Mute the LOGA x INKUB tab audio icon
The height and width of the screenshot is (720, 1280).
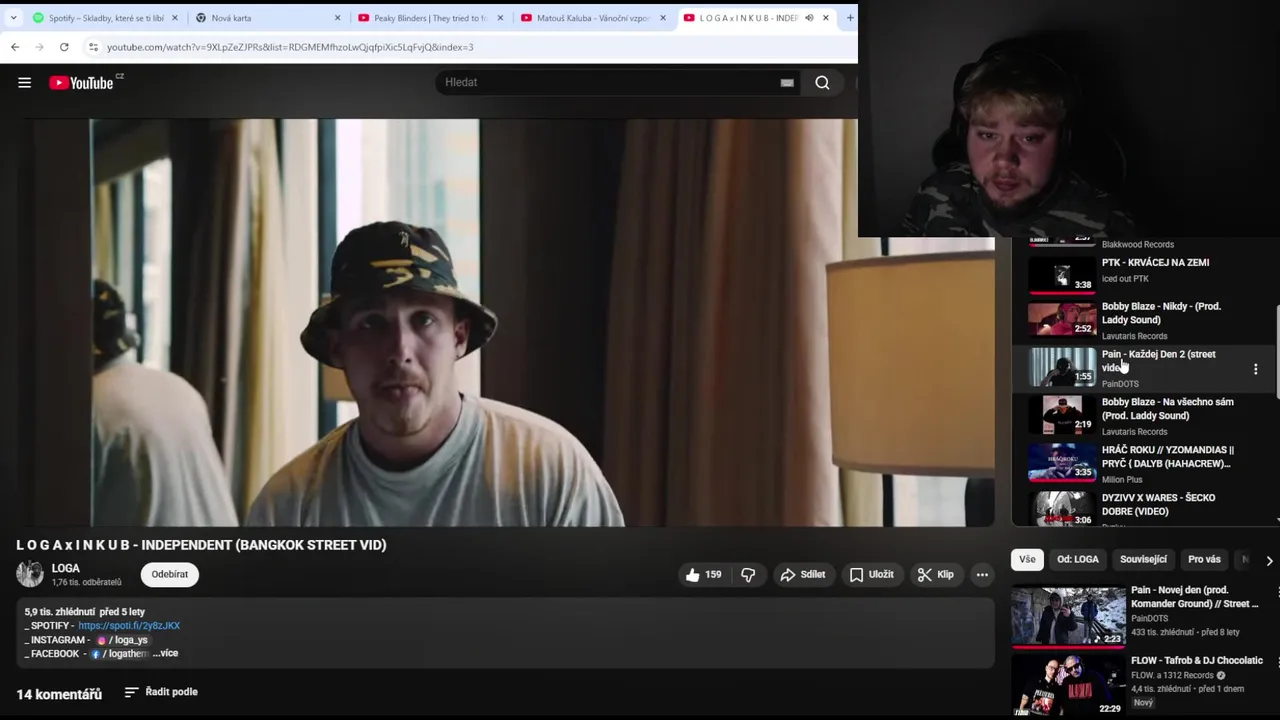809,18
